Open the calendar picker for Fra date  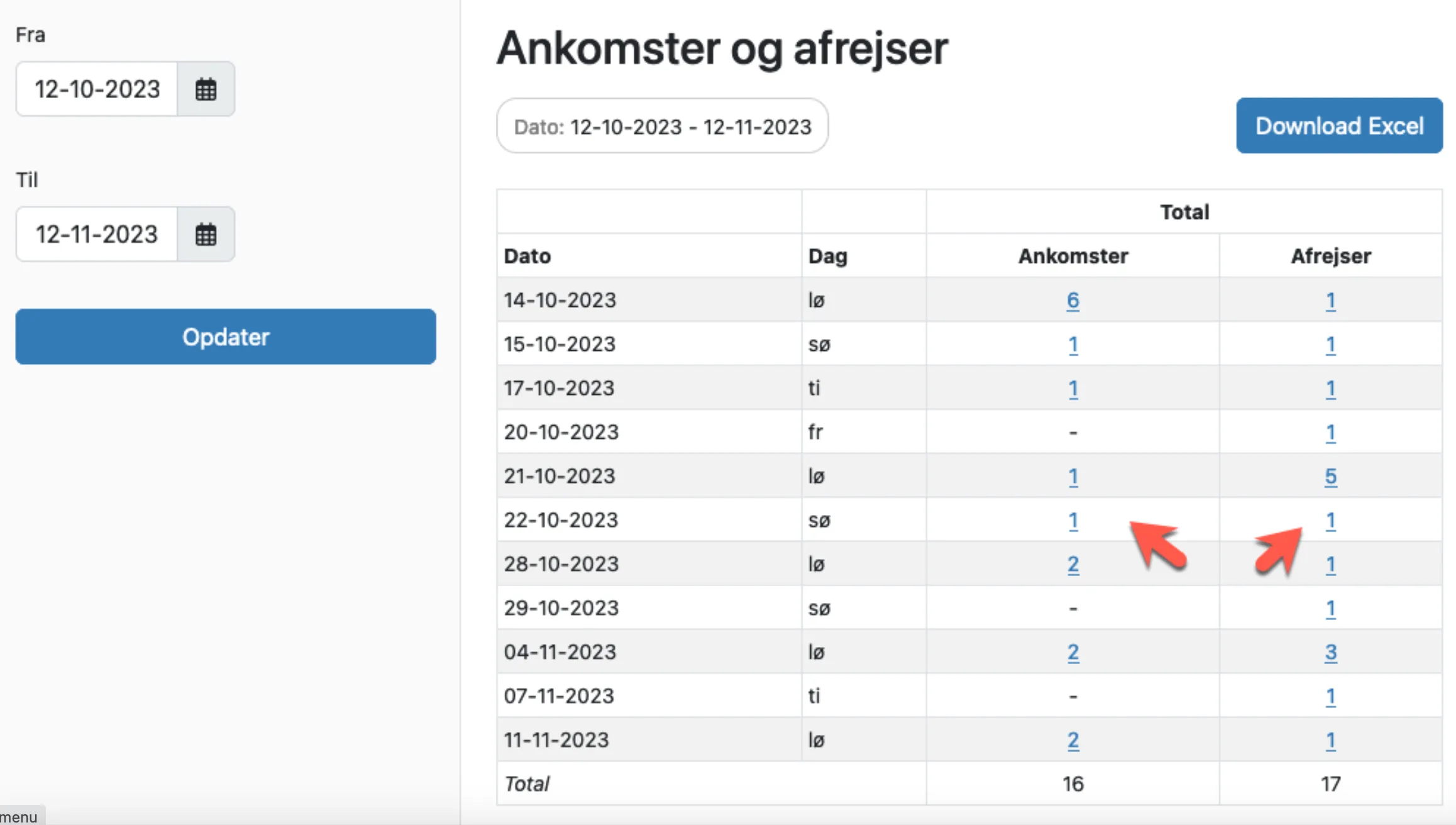click(x=206, y=89)
